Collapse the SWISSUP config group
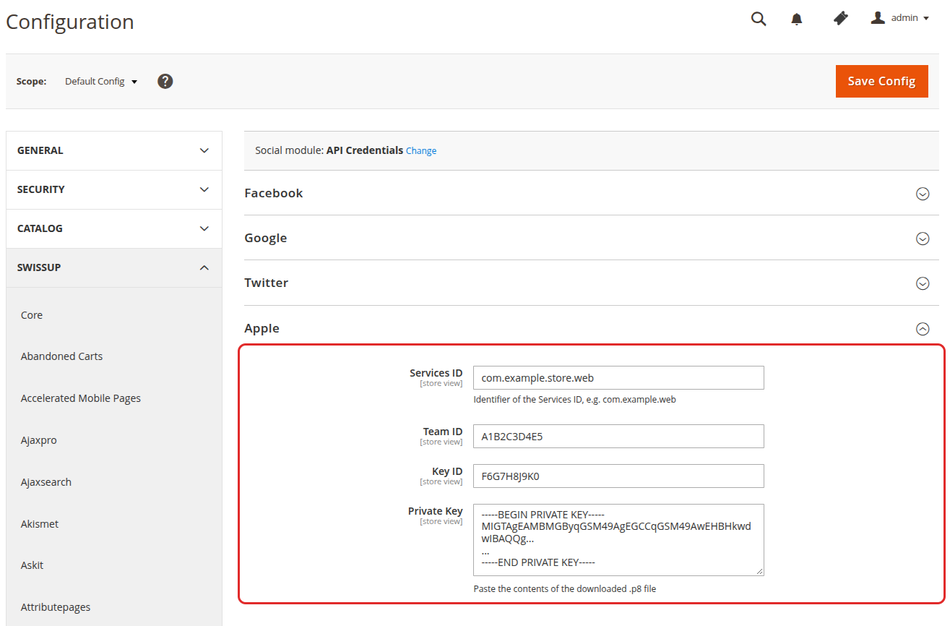Viewport: 950px width, 626px height. point(114,267)
